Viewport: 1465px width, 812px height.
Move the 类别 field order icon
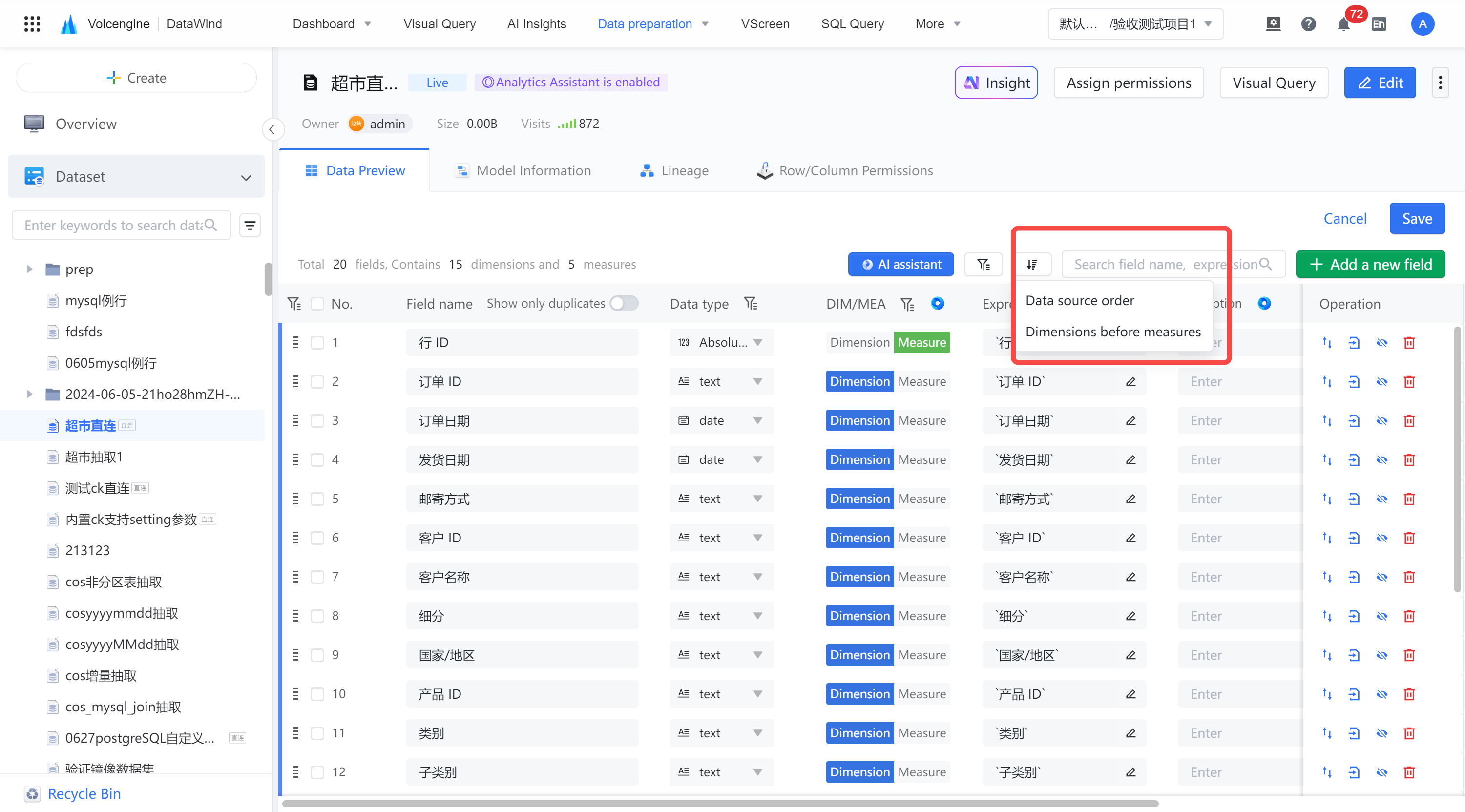click(x=1326, y=733)
